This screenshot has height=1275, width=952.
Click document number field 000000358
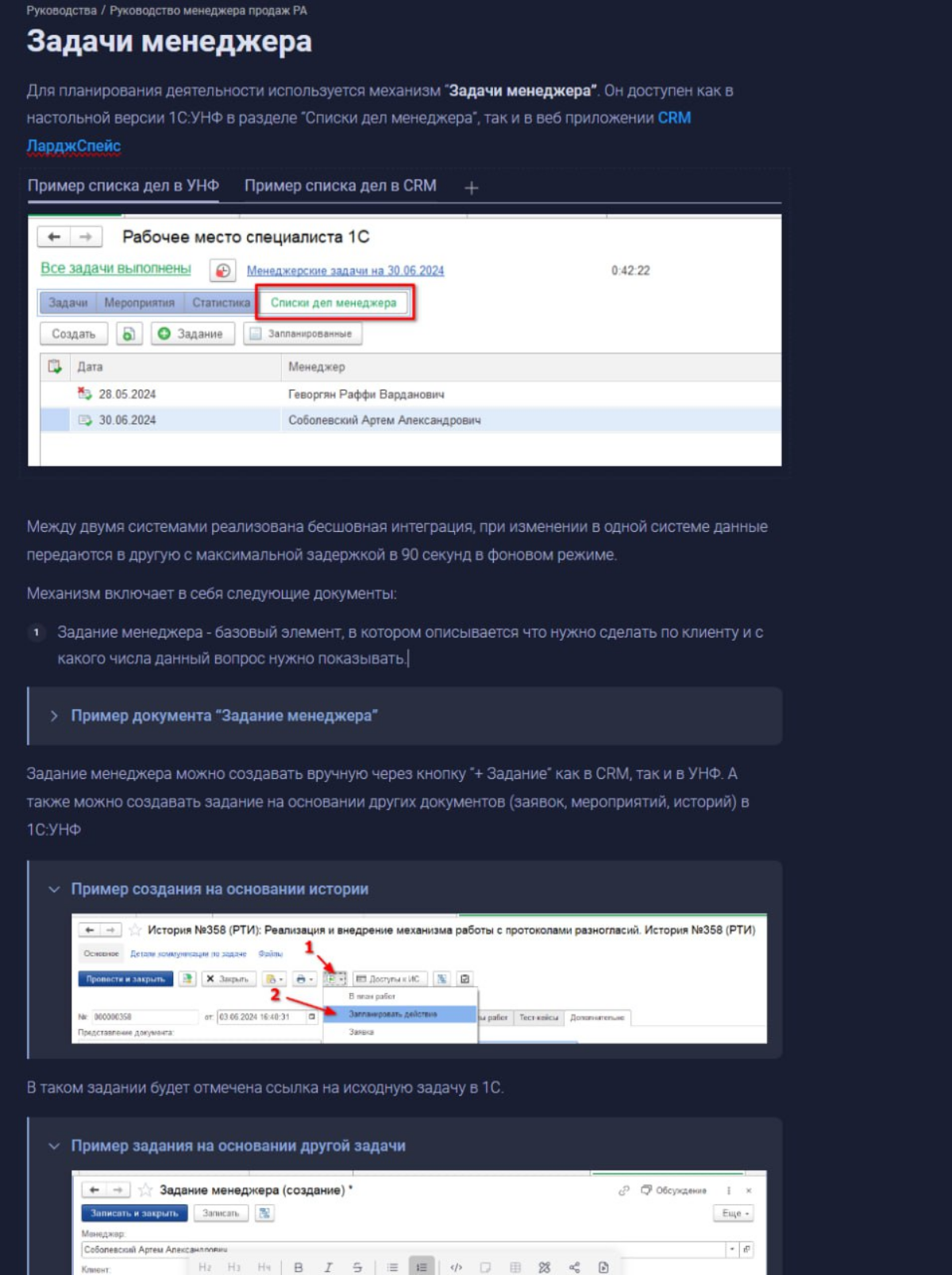pyautogui.click(x=144, y=1016)
